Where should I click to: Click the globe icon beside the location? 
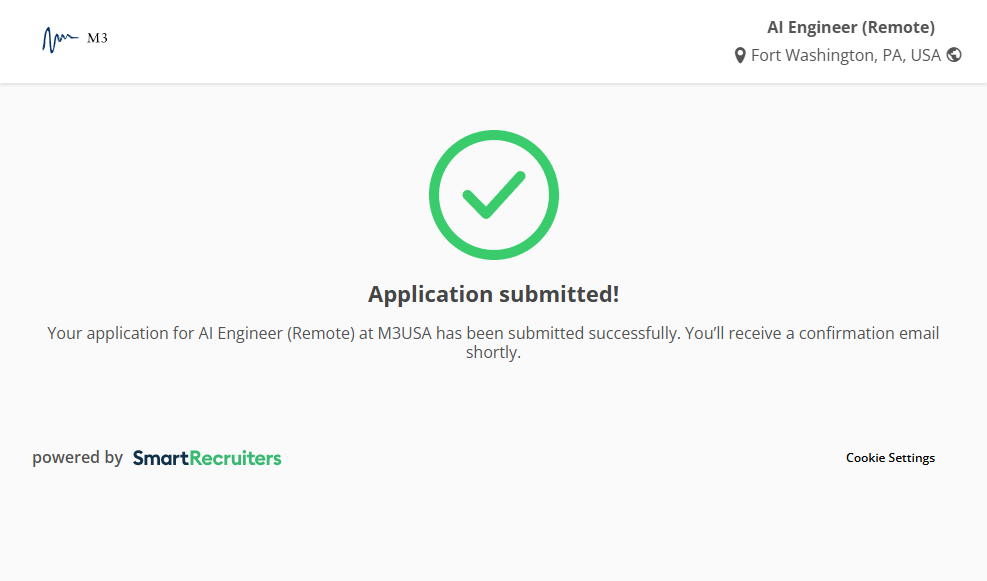coord(954,55)
